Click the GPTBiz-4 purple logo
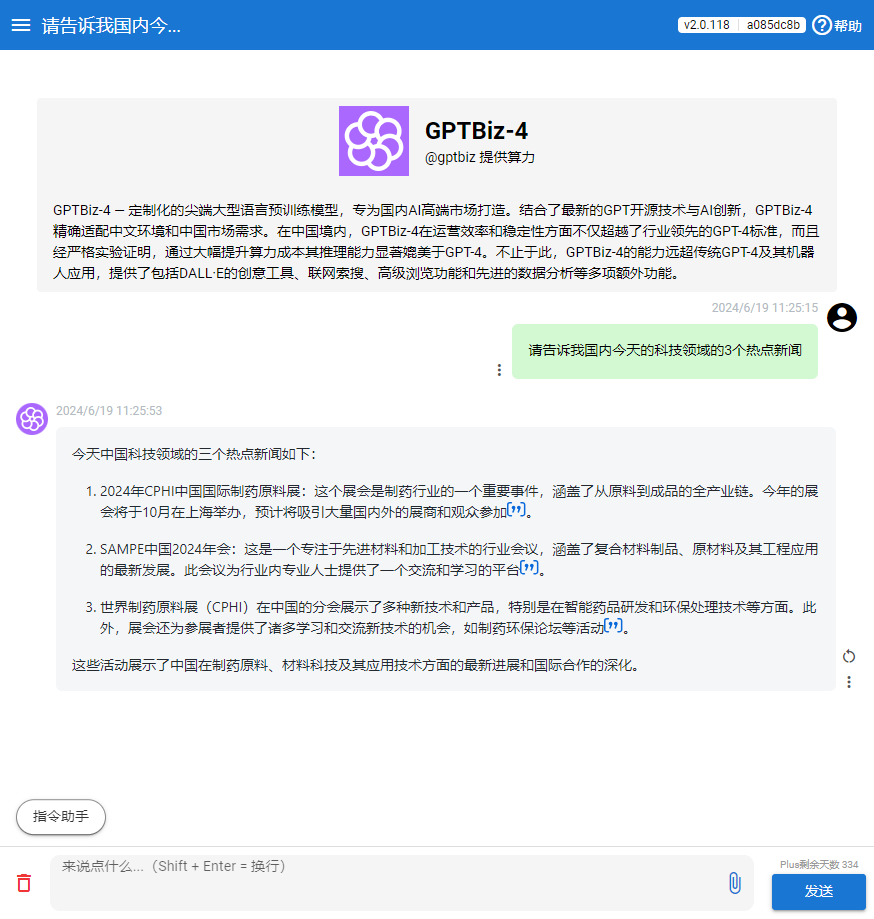874x919 pixels. point(374,141)
